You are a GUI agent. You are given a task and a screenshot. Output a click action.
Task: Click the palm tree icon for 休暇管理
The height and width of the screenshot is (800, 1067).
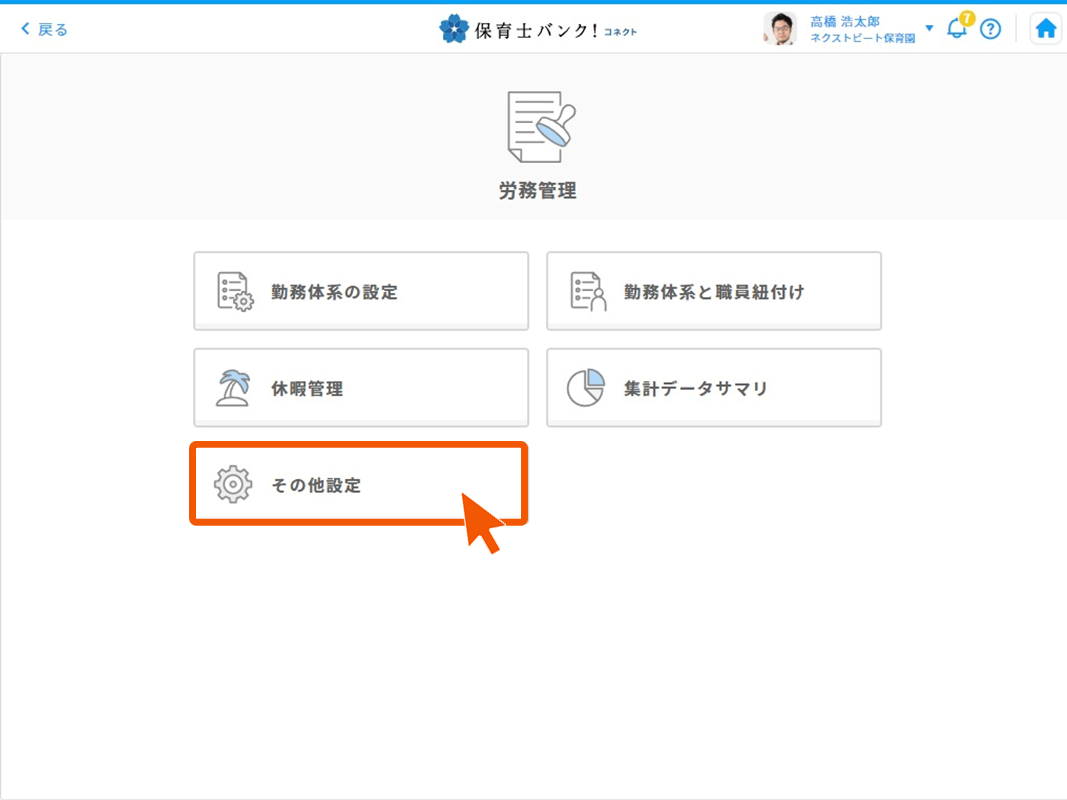[234, 388]
